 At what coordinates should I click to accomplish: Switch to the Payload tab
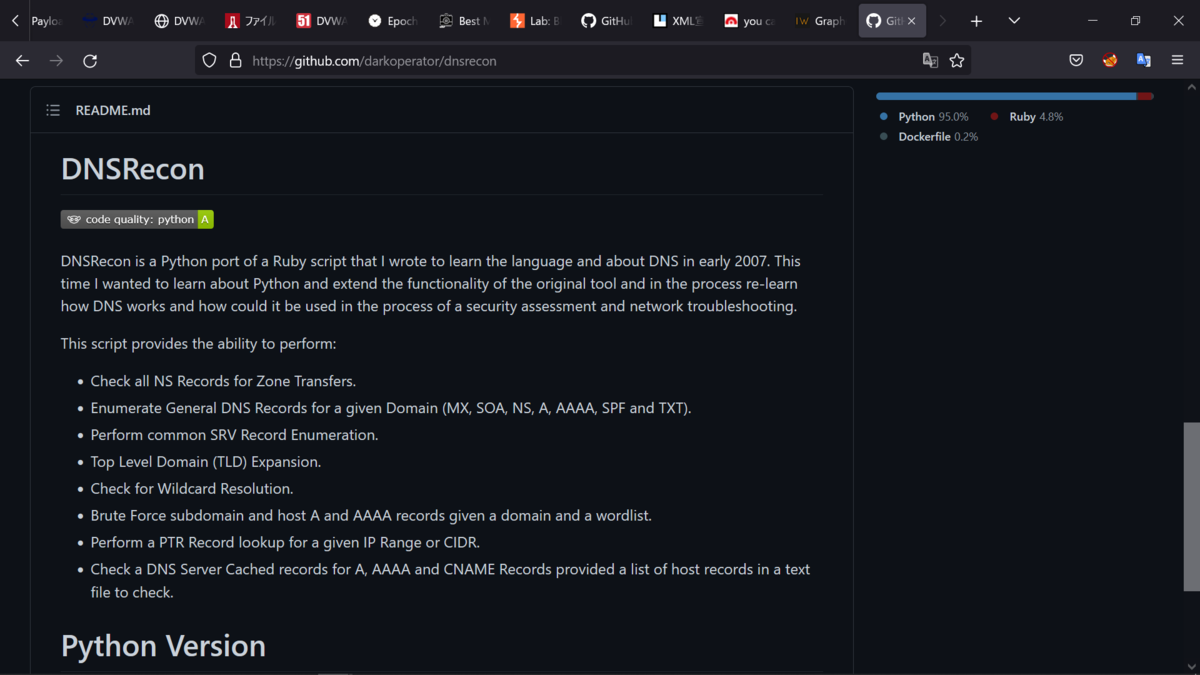pos(44,21)
